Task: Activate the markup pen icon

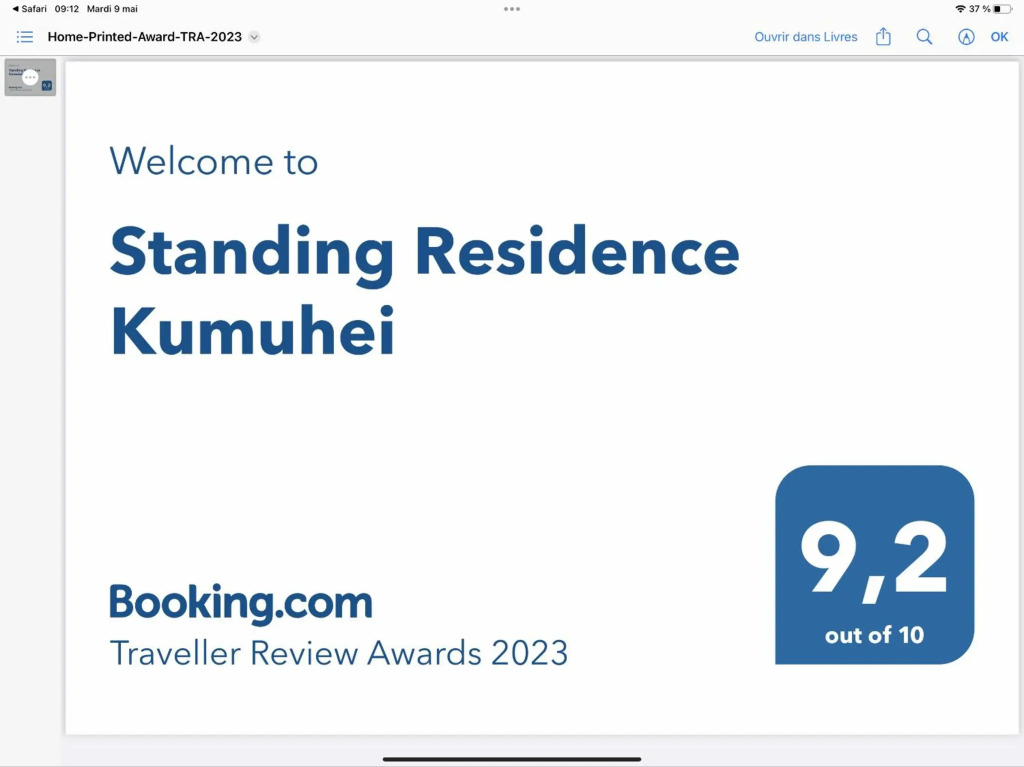Action: (x=966, y=37)
